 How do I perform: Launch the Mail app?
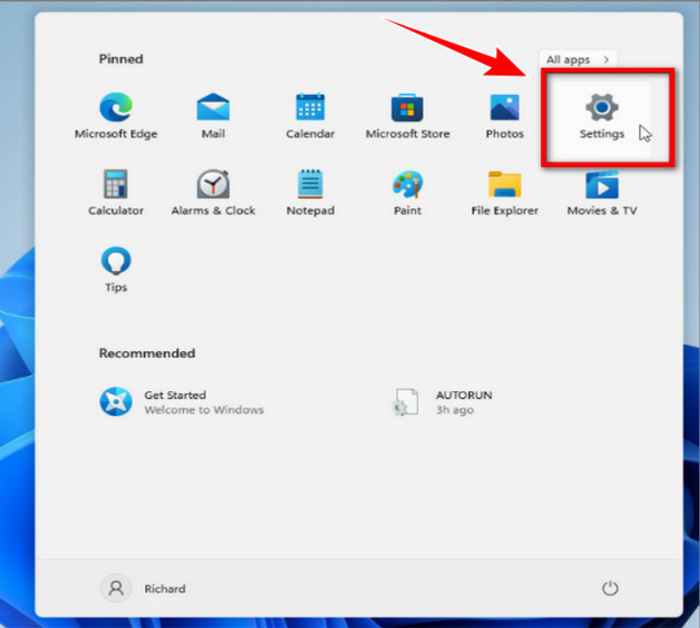point(213,115)
